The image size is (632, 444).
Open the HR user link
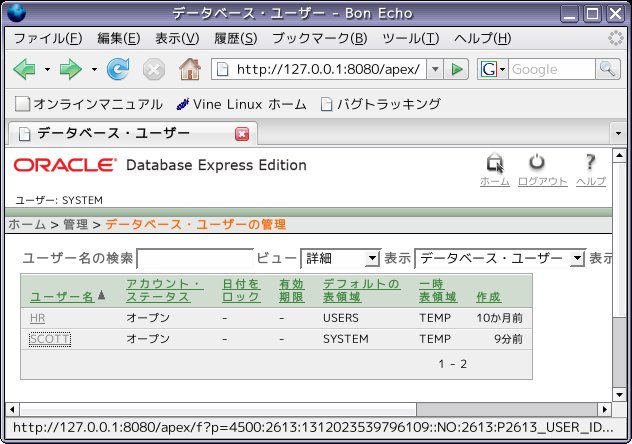click(x=37, y=318)
